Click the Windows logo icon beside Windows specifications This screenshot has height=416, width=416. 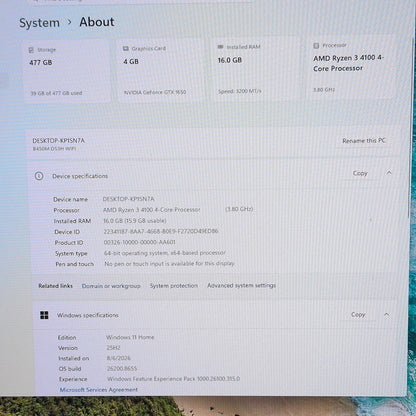coord(44,315)
